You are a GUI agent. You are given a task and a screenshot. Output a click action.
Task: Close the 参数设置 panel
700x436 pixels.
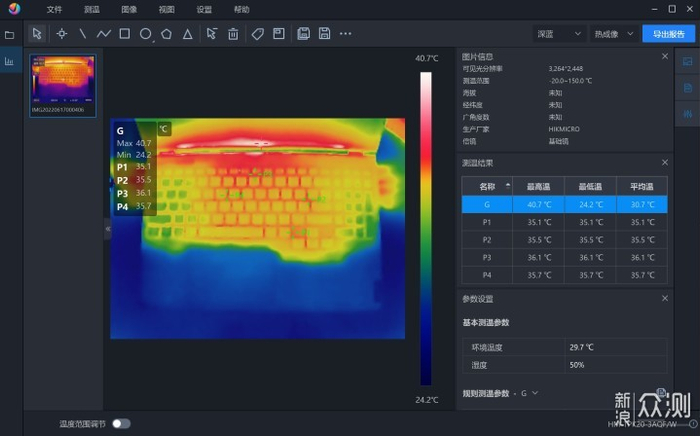pos(665,298)
